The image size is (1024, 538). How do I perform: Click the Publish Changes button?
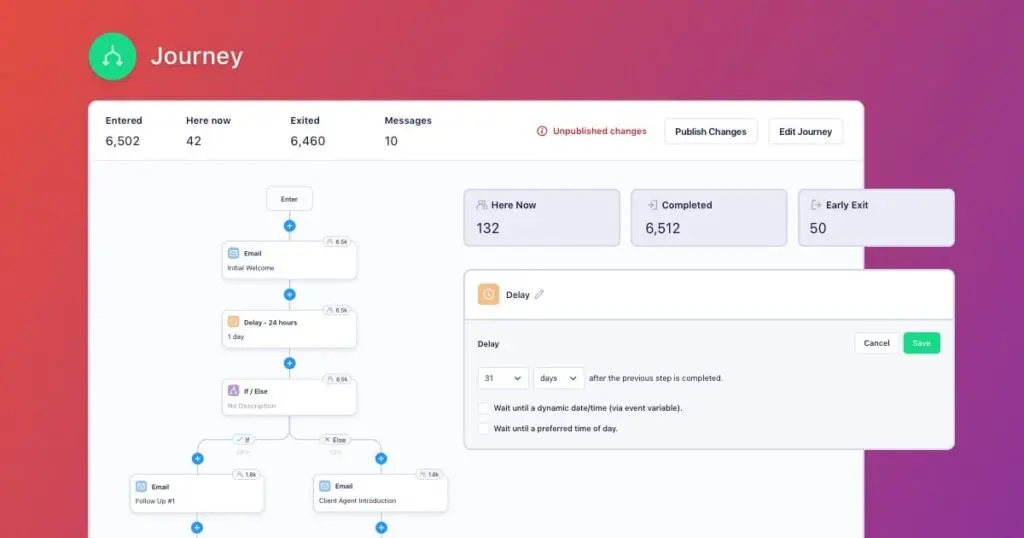coord(711,131)
